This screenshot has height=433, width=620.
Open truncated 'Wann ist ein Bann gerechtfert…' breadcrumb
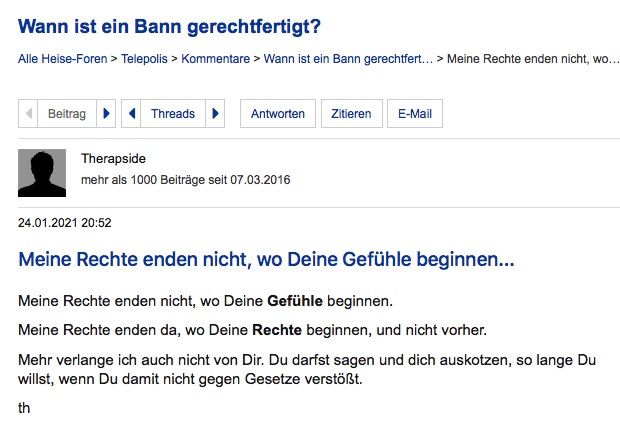pyautogui.click(x=348, y=60)
